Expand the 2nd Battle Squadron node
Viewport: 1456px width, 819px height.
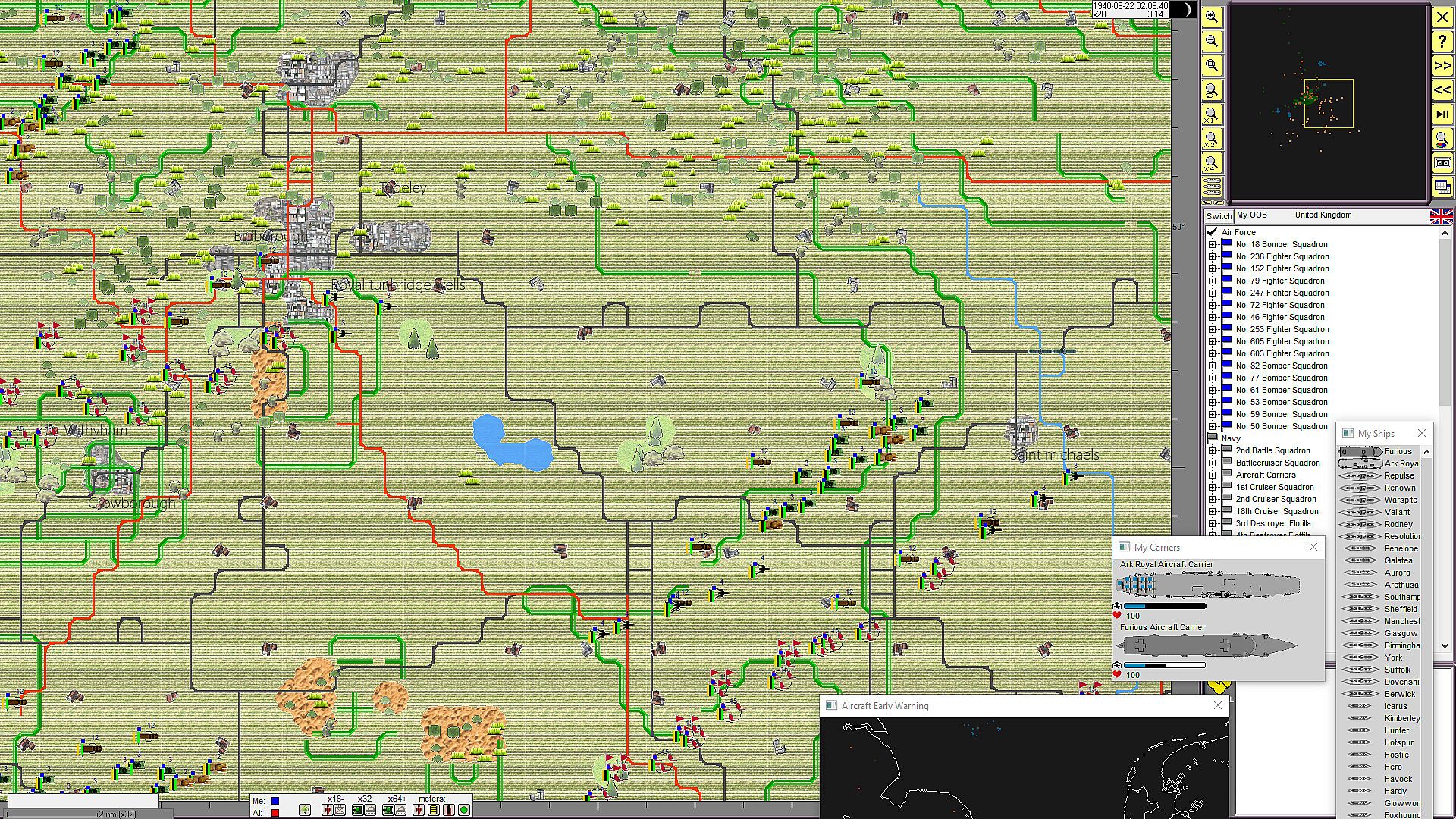(x=1212, y=450)
